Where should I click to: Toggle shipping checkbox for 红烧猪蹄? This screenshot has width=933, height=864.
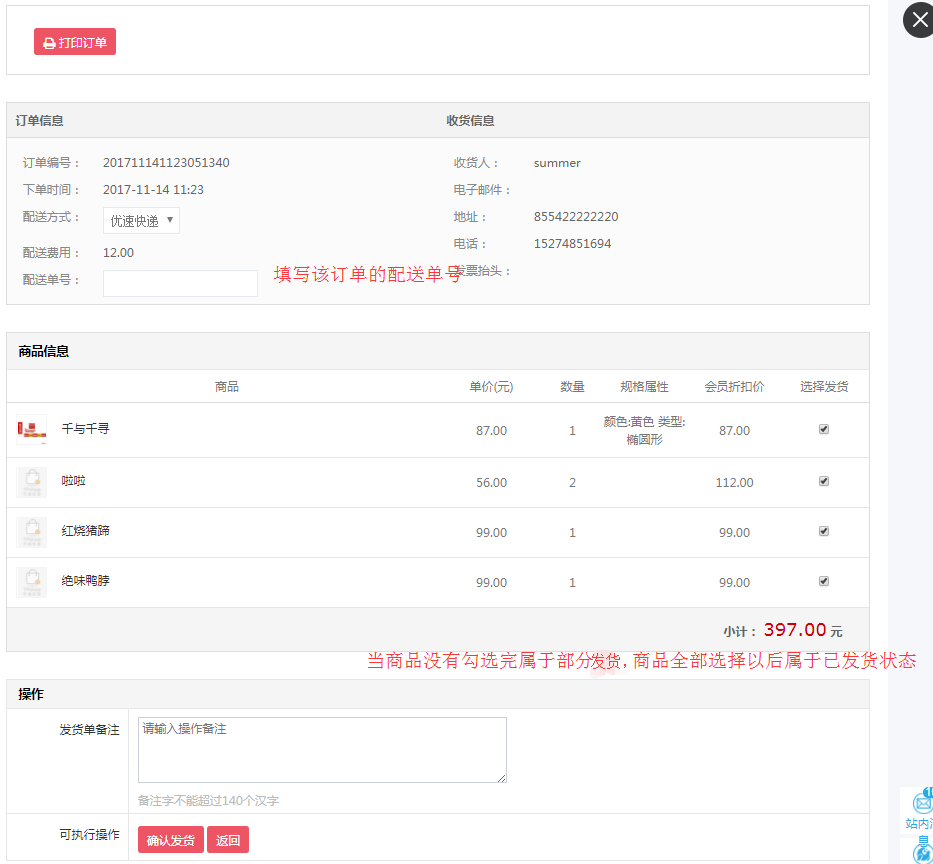824,531
